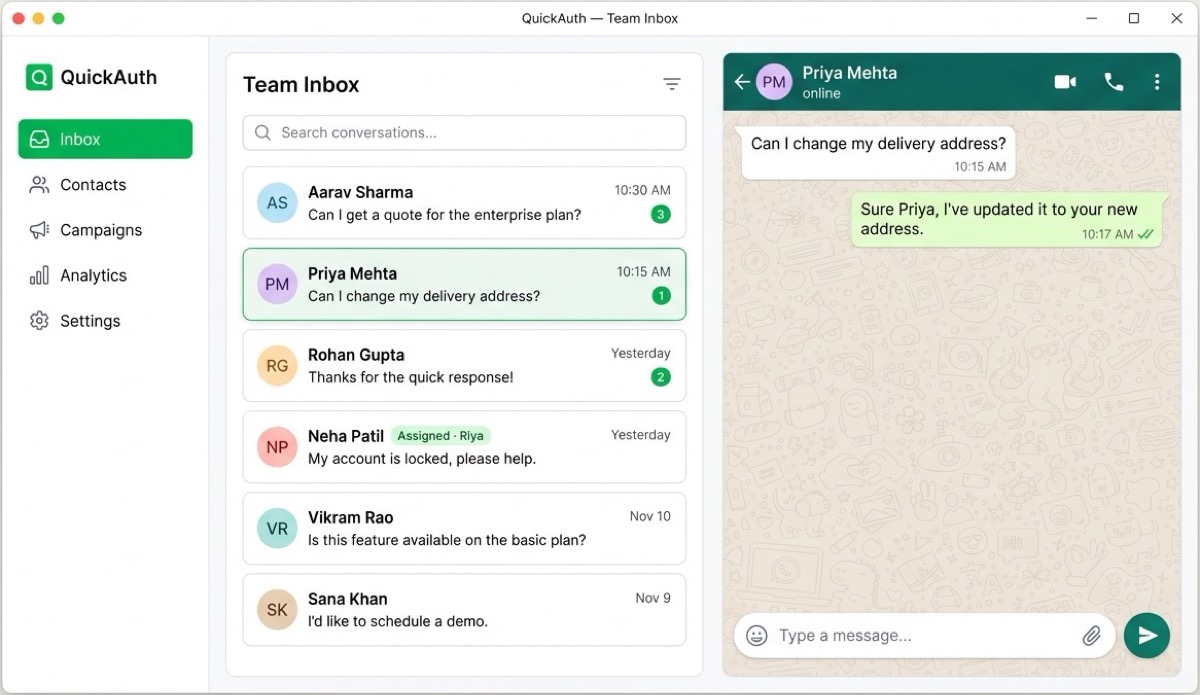This screenshot has width=1200, height=695.
Task: Go back using the chat header arrow
Action: 742,82
